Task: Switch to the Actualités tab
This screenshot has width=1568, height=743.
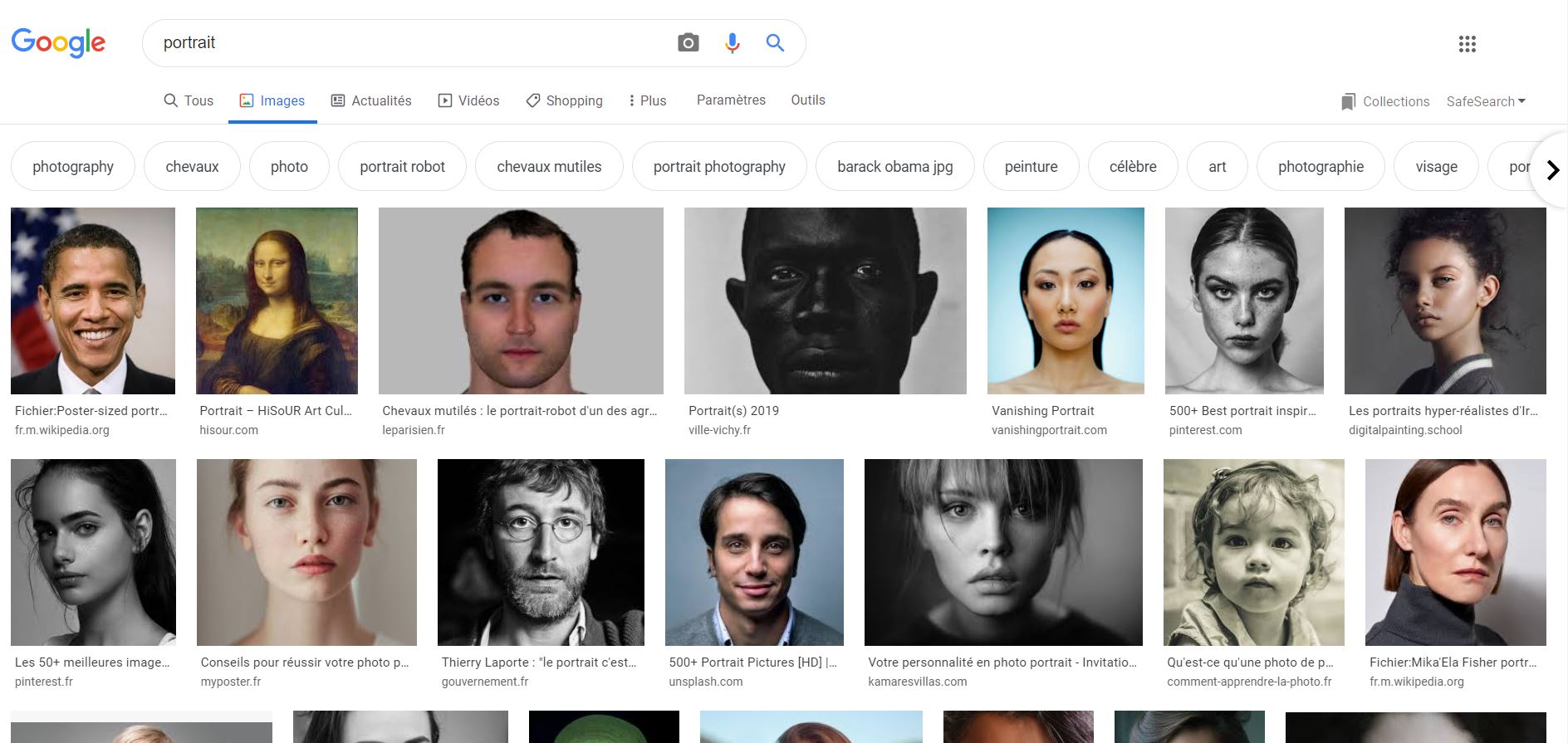Action: [371, 100]
